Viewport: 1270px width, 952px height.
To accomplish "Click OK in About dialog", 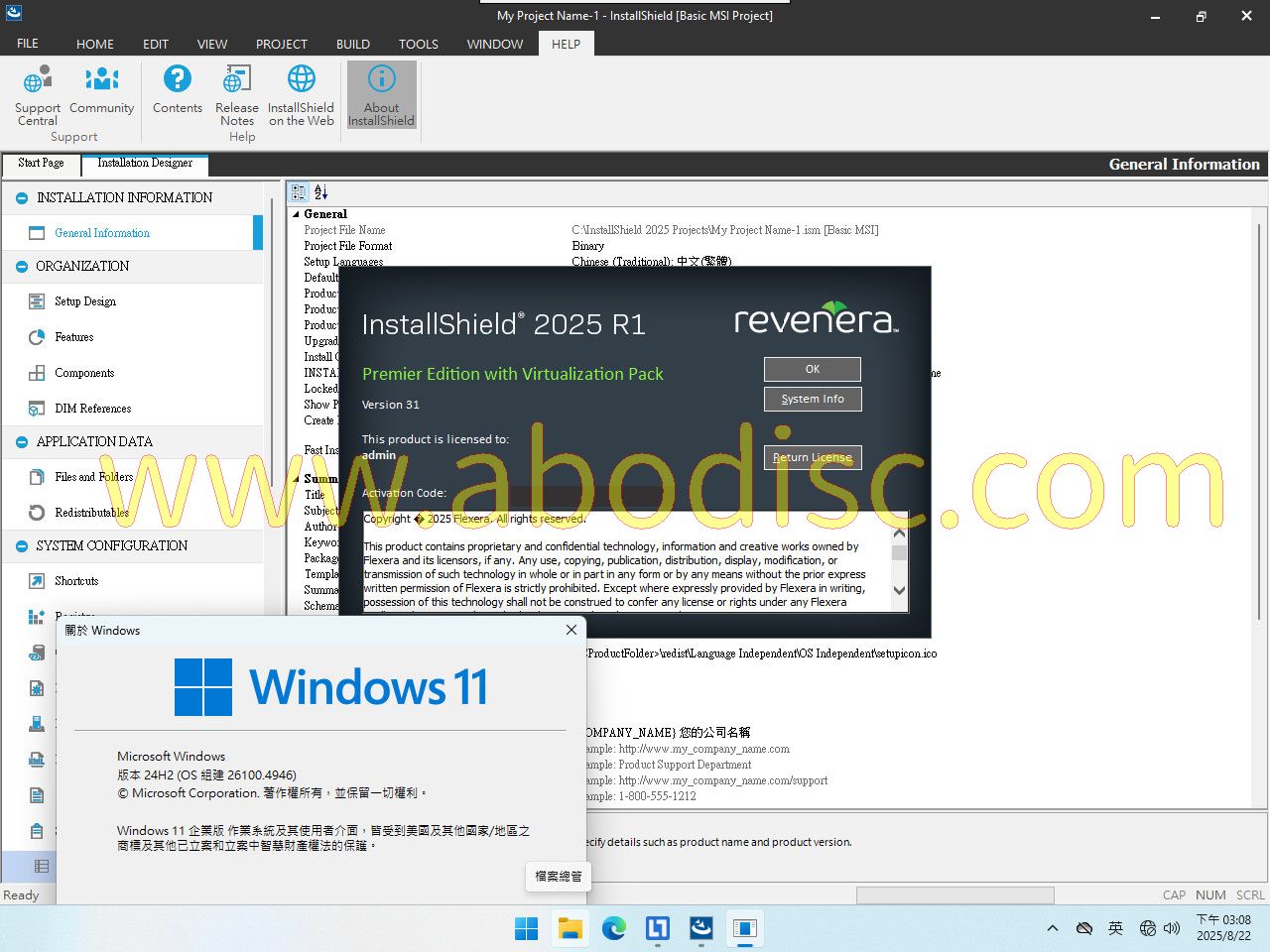I will 813,369.
